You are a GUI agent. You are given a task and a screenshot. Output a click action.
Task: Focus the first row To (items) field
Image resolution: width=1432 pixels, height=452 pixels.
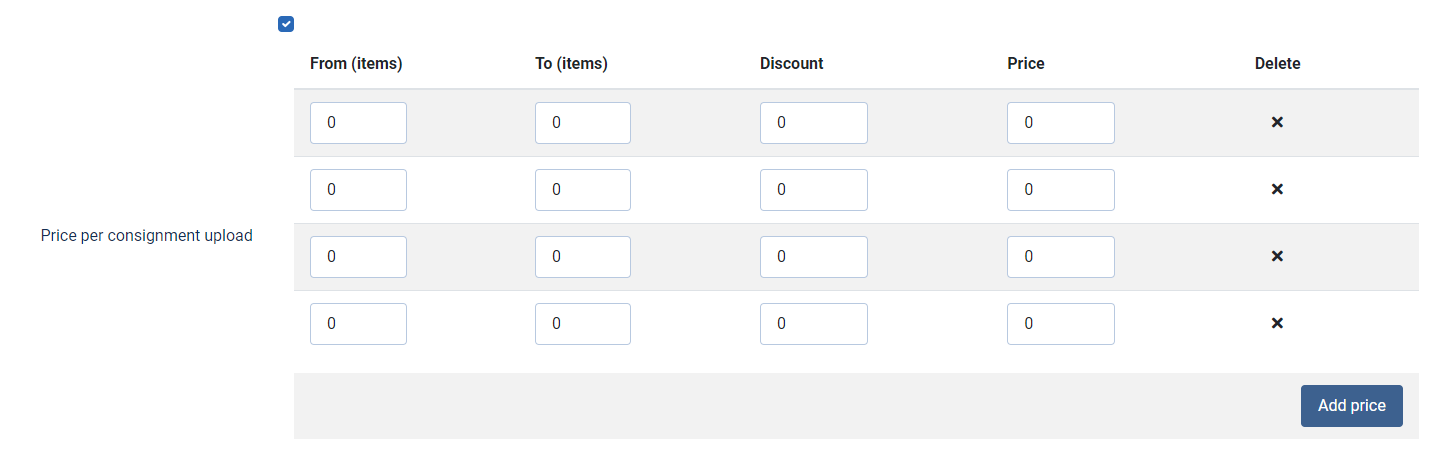[x=583, y=123]
